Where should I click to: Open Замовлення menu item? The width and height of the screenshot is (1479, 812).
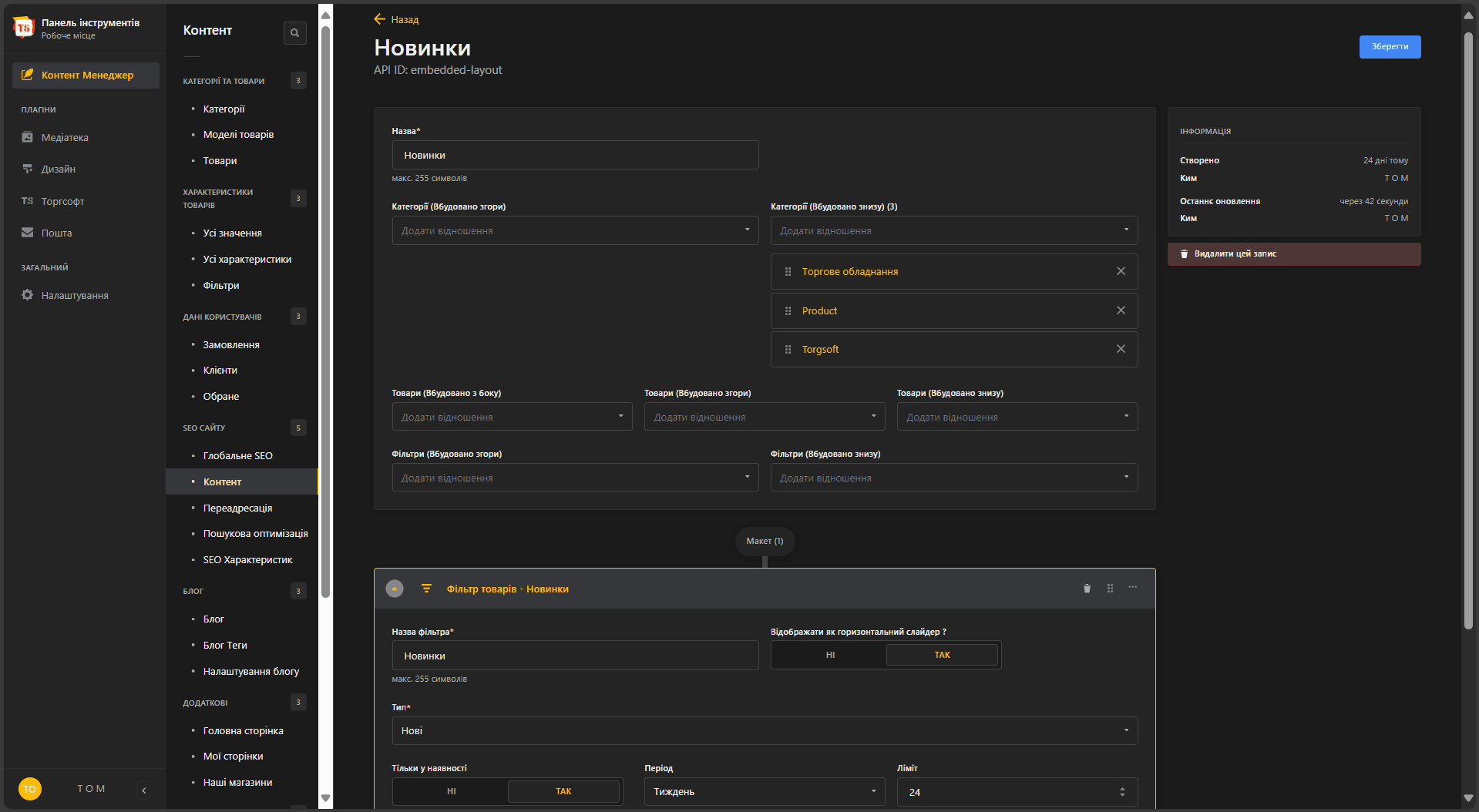click(x=231, y=345)
